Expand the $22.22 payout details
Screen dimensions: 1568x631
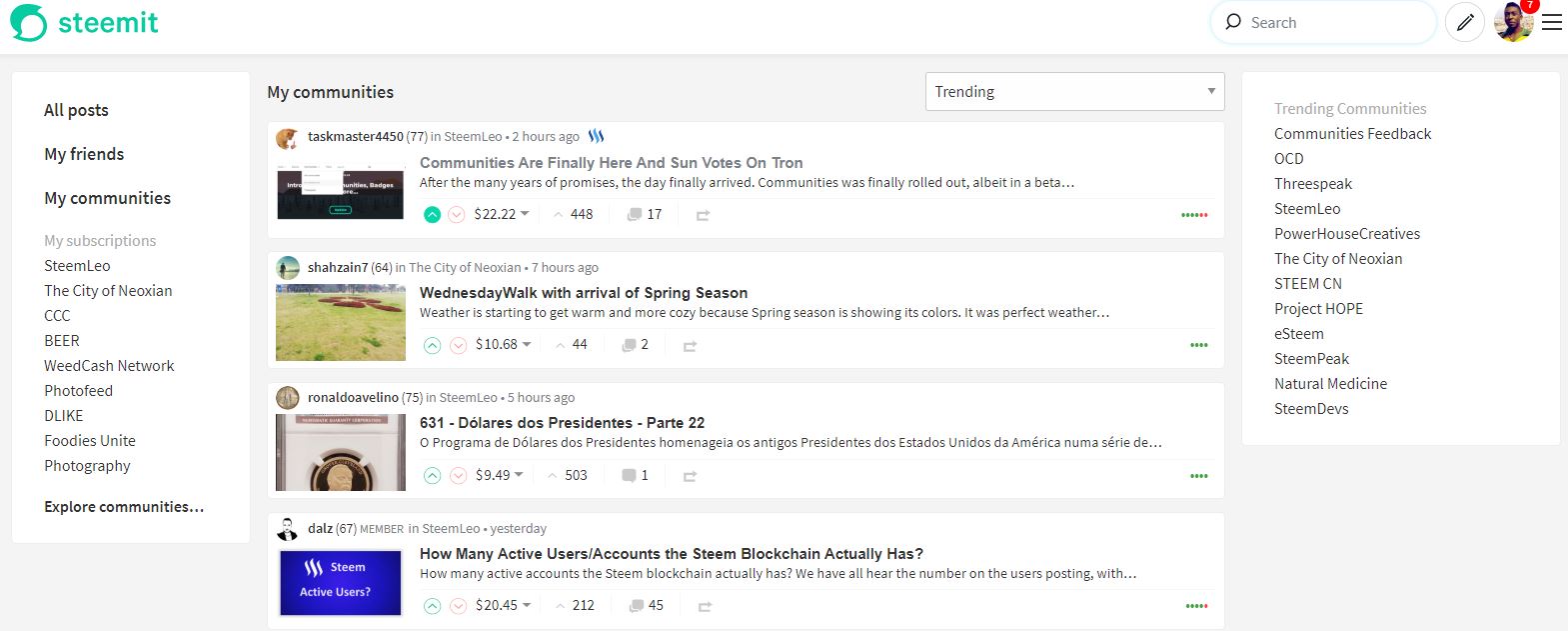(x=502, y=214)
